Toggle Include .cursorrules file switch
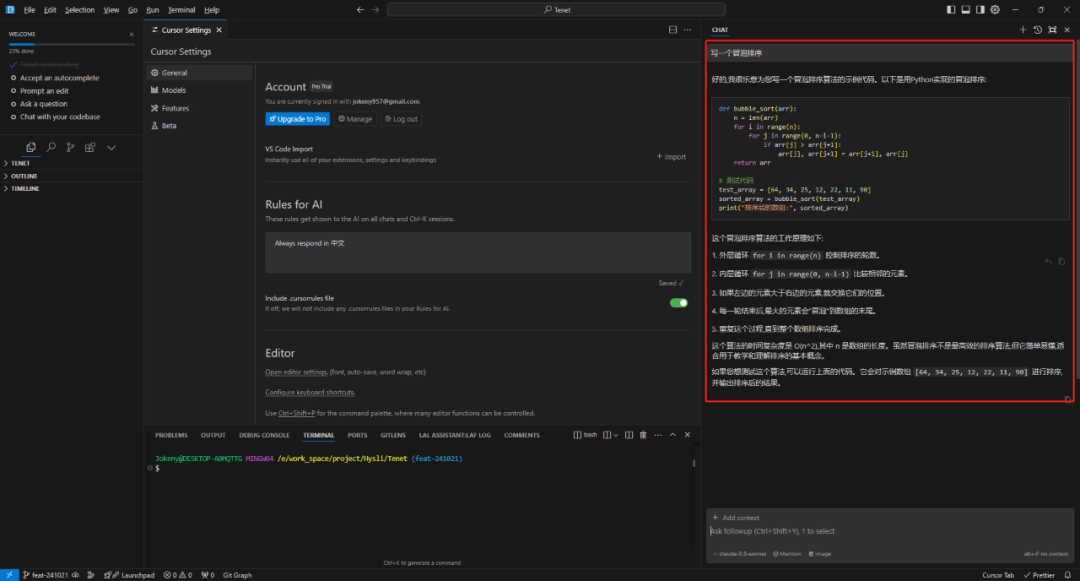 [x=678, y=303]
